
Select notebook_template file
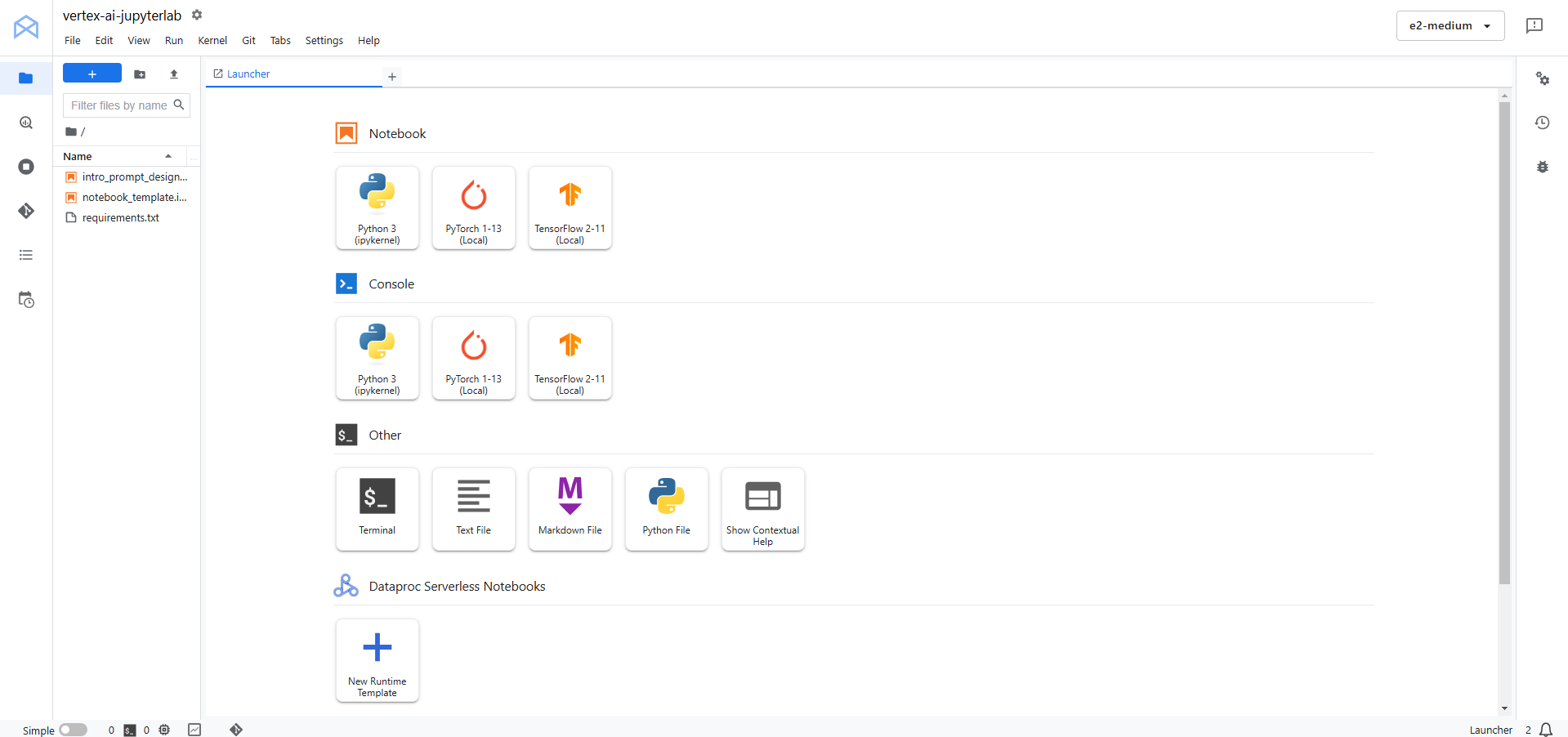pyautogui.click(x=127, y=197)
